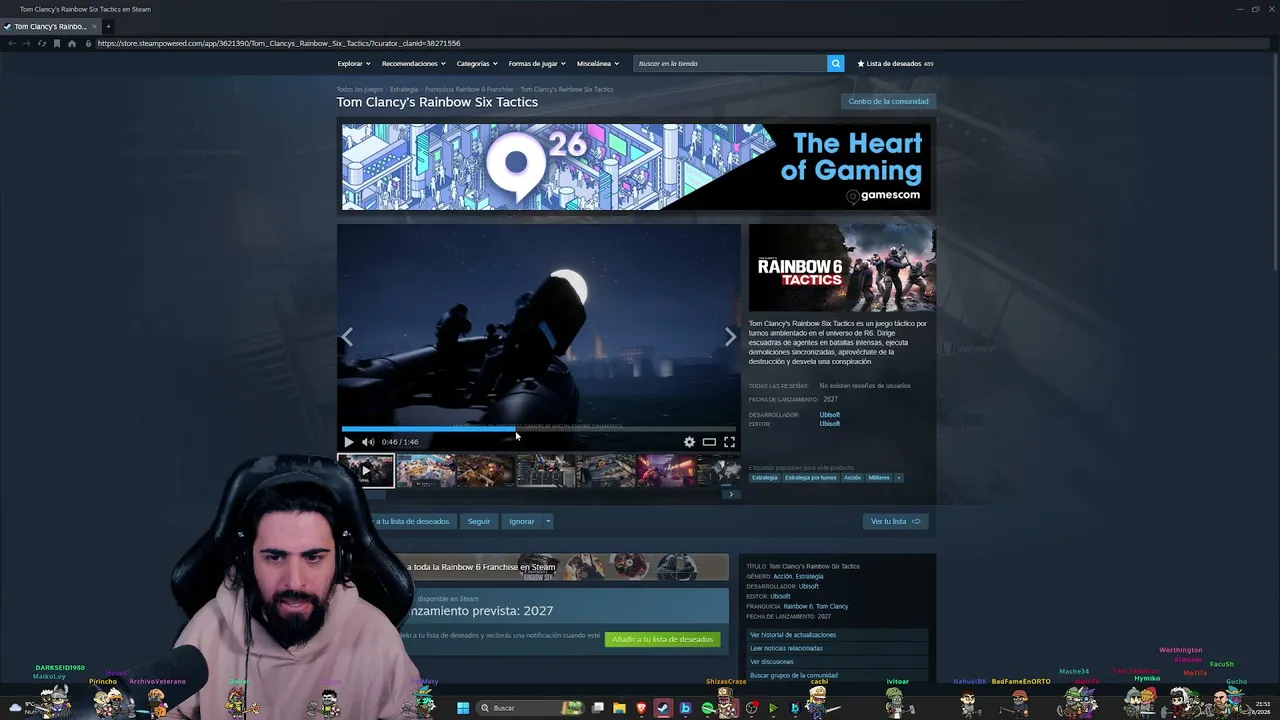Screen dimensions: 1280x720
Task: Open the Estrategia breadcrumb link
Action: (x=404, y=89)
